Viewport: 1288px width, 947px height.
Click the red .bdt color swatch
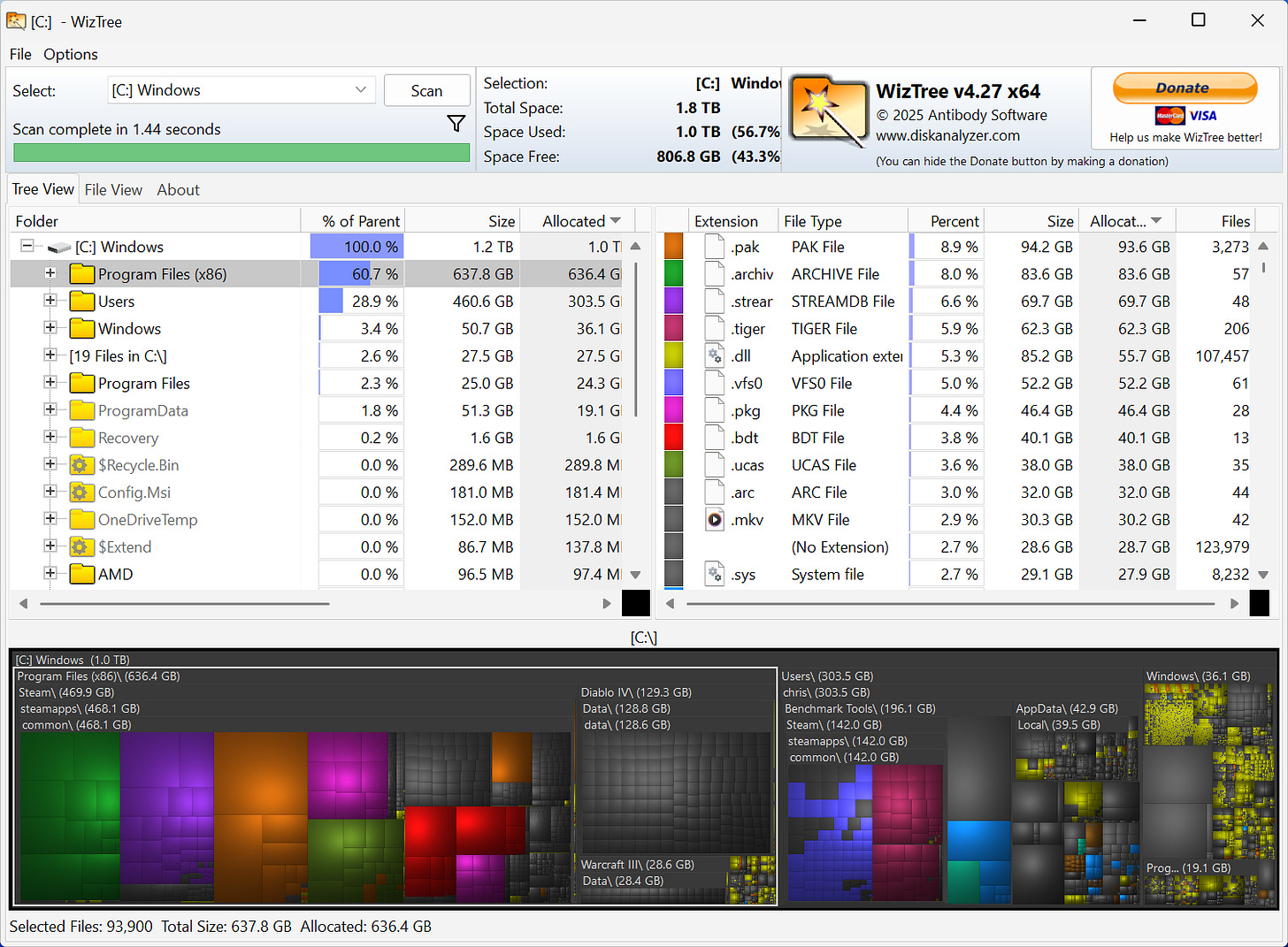tap(674, 438)
